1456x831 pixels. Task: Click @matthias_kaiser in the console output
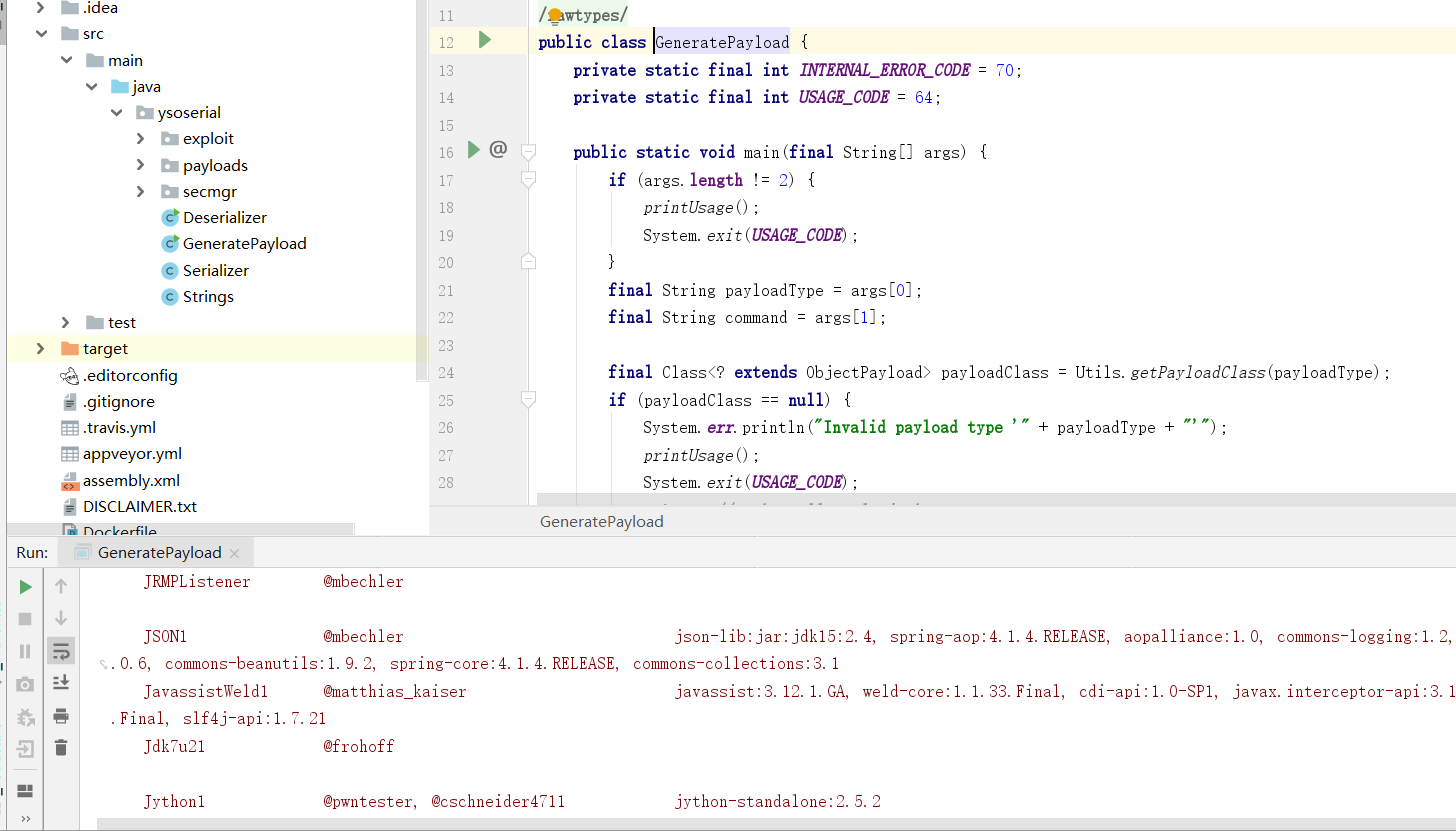coord(395,692)
